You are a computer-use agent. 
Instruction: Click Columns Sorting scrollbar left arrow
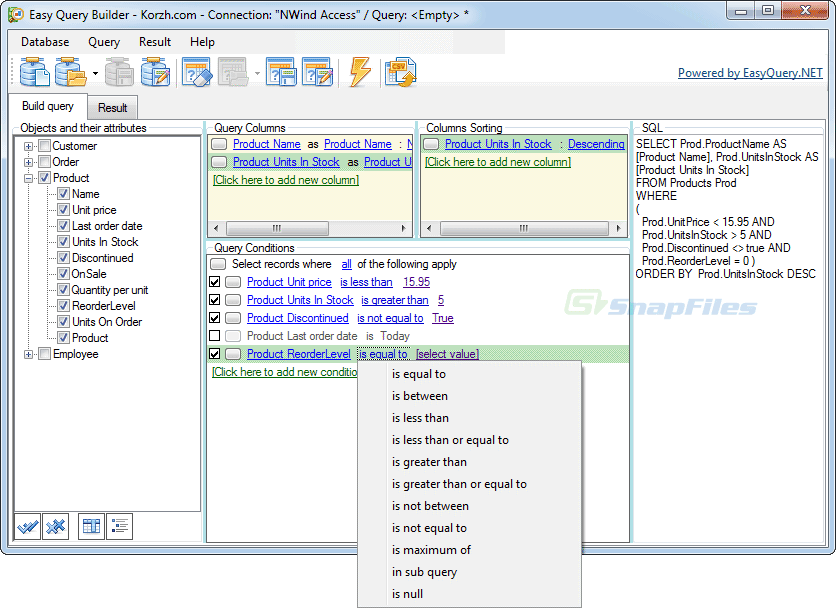tap(429, 228)
